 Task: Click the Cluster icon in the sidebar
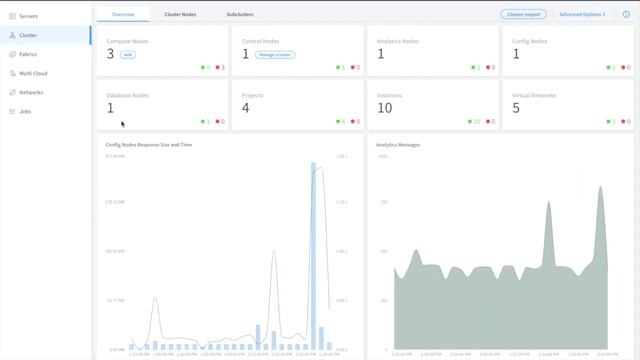12,35
